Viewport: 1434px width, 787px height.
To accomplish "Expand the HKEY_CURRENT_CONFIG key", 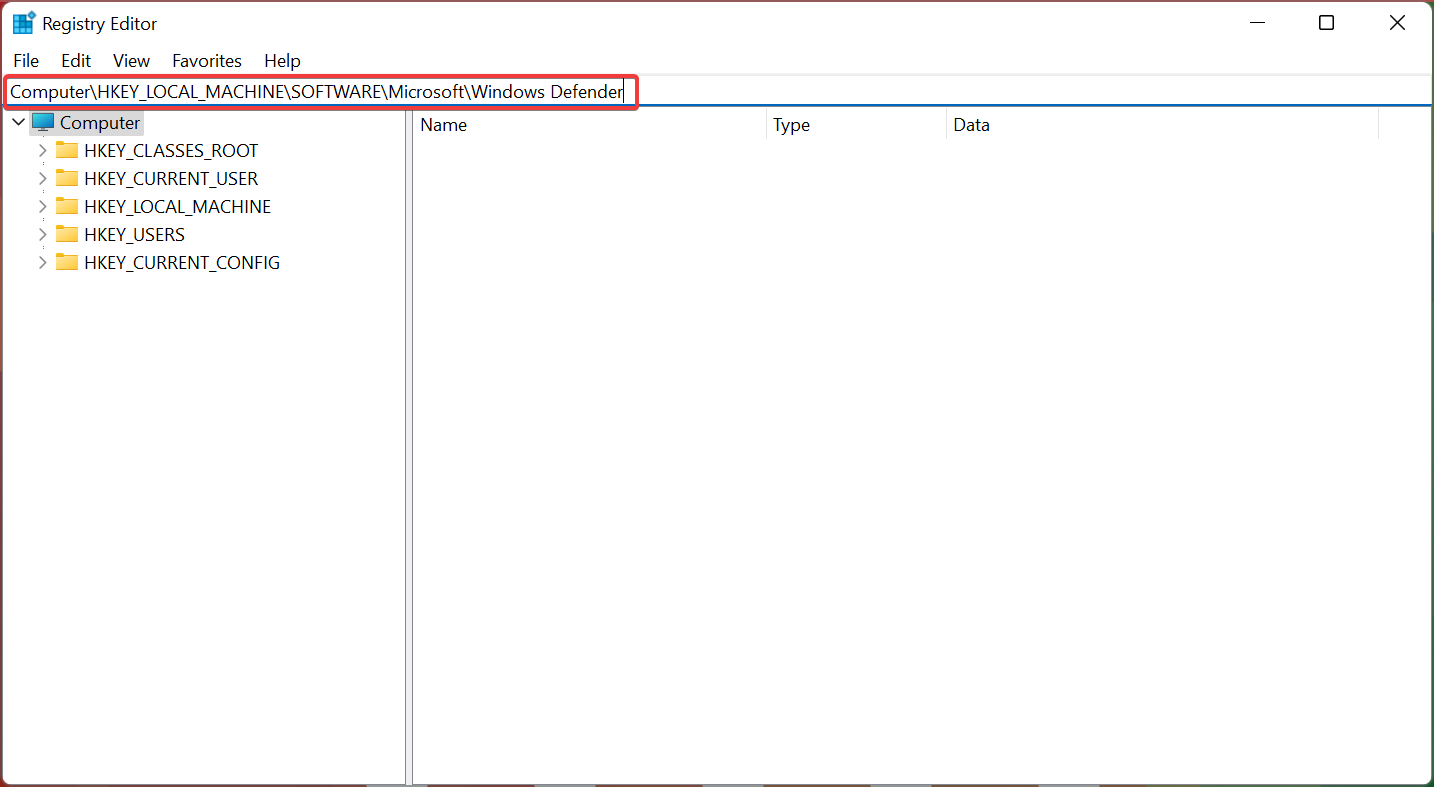I will (x=42, y=263).
